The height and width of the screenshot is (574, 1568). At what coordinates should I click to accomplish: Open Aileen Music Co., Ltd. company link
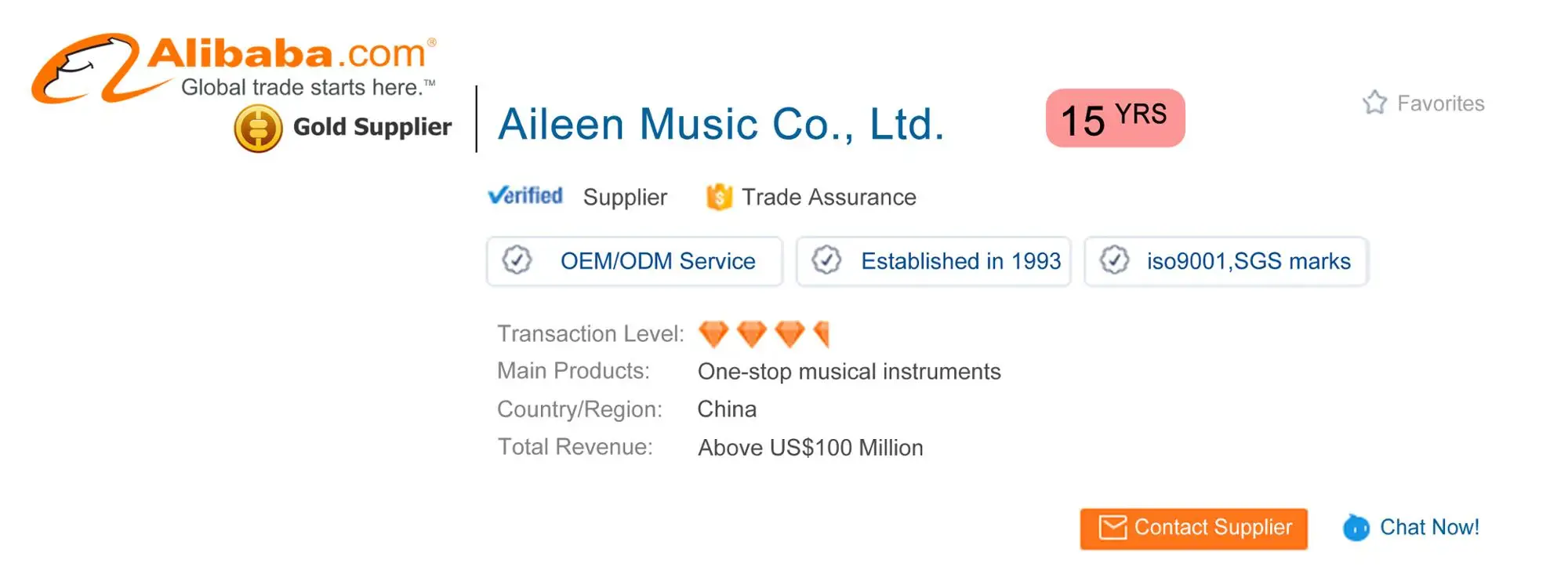coord(721,124)
